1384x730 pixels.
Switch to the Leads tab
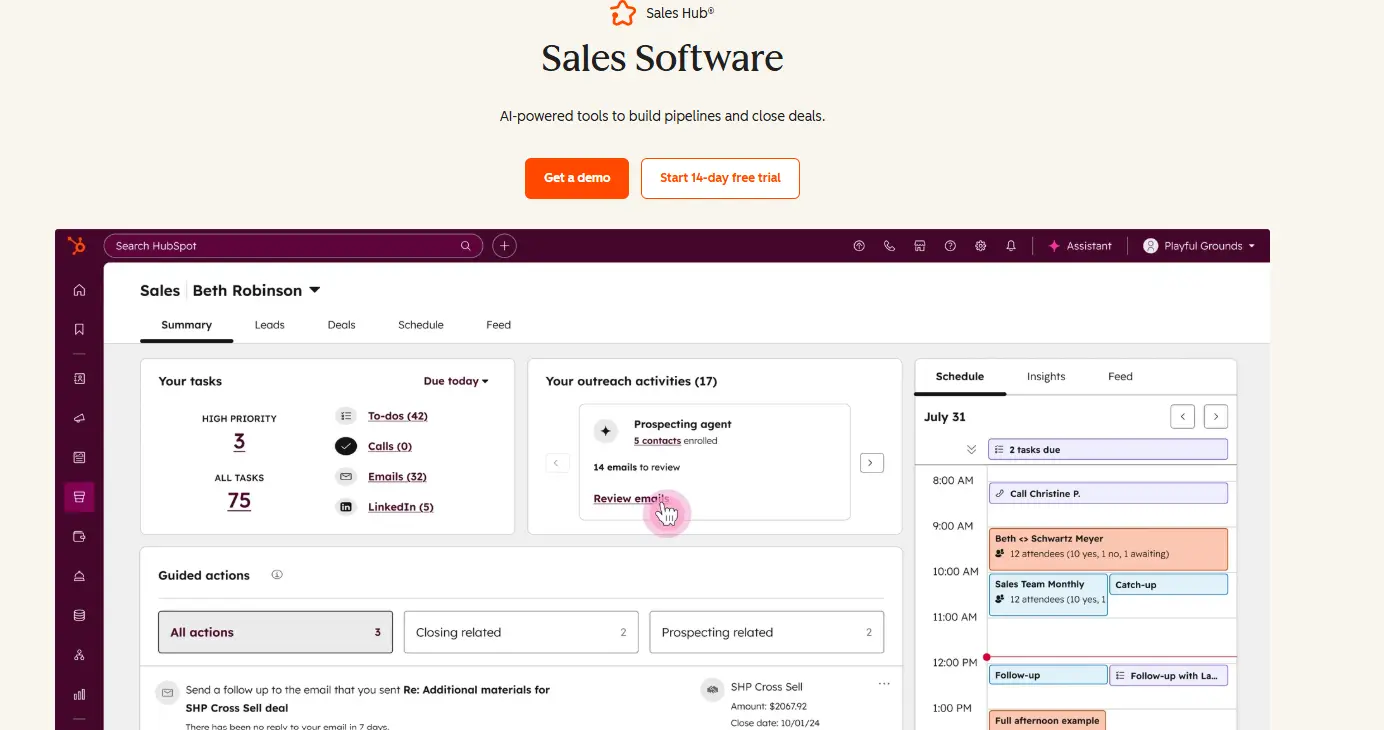(270, 325)
